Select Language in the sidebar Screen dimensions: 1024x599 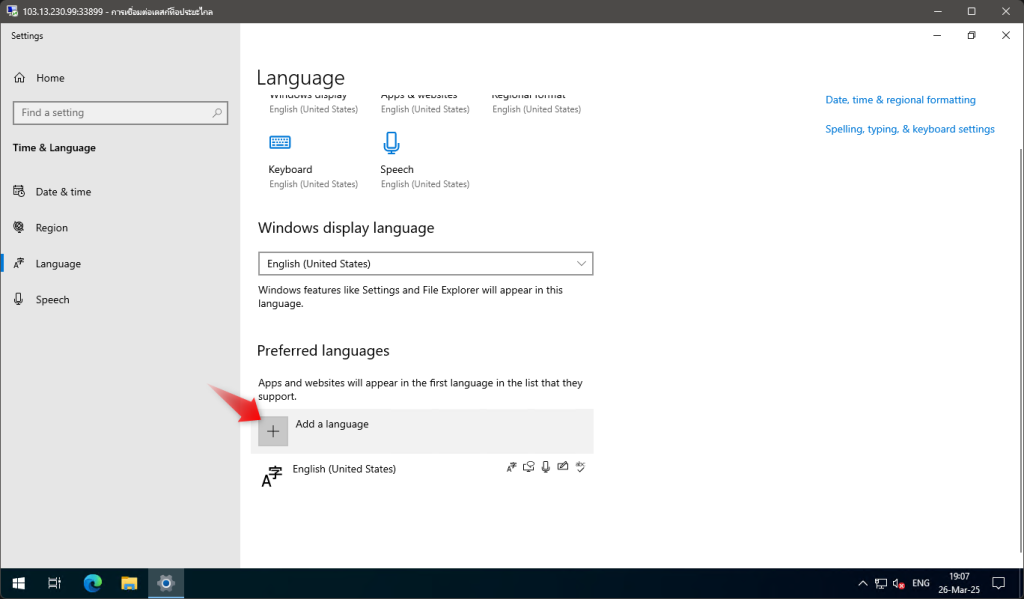click(58, 264)
